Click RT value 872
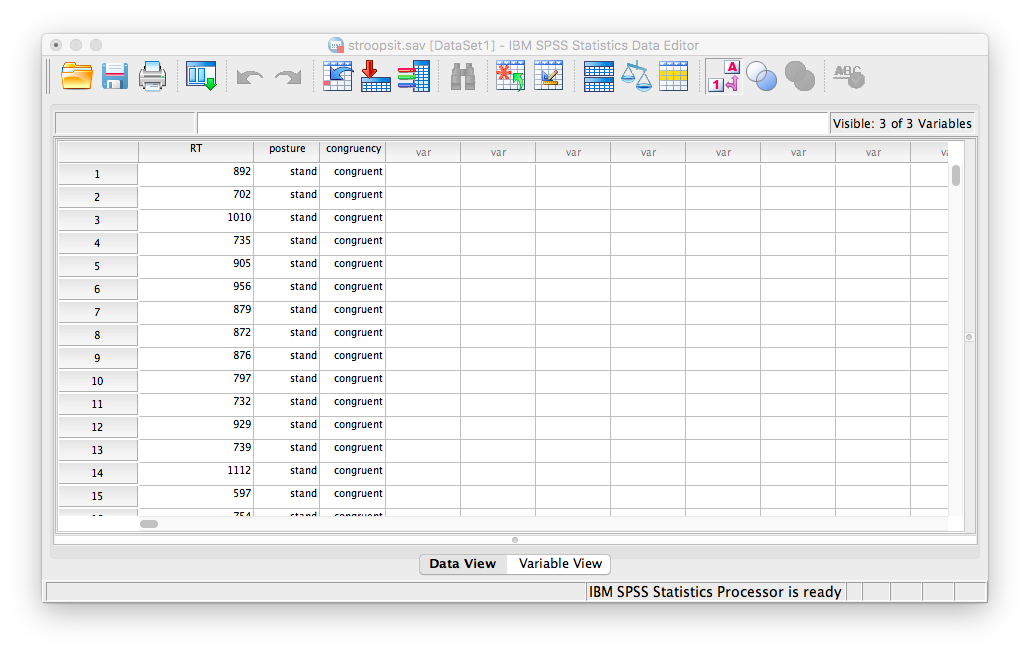This screenshot has height=653, width=1030. click(x=242, y=332)
